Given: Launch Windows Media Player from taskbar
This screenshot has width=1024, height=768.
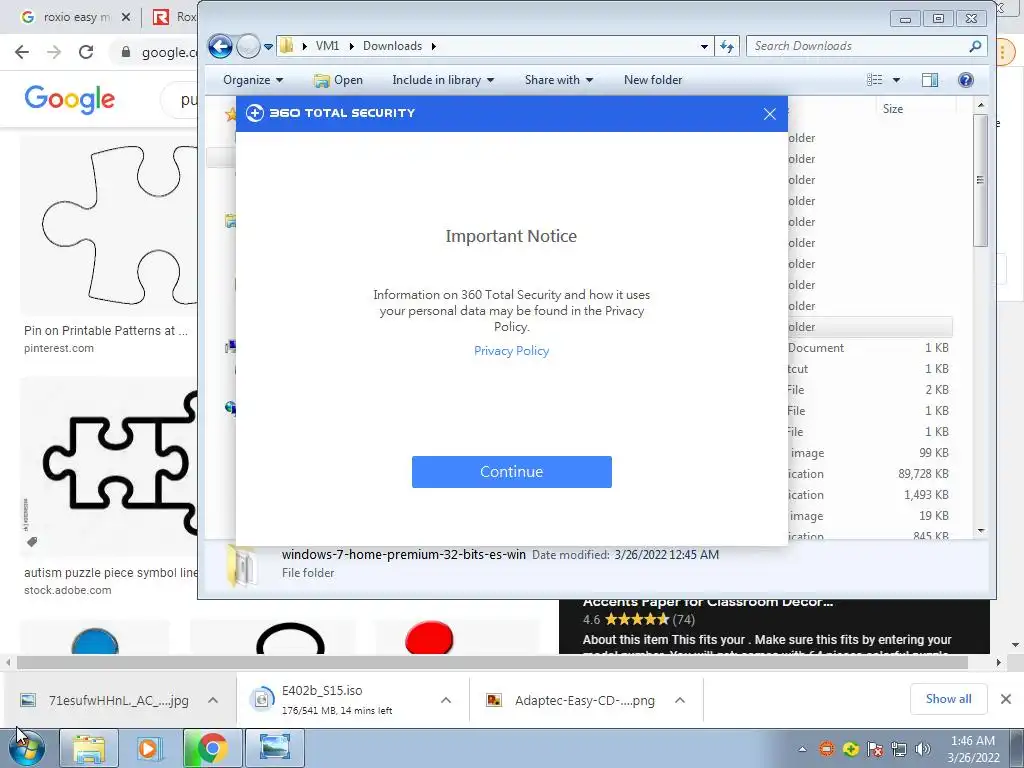Looking at the screenshot, I should click(150, 748).
